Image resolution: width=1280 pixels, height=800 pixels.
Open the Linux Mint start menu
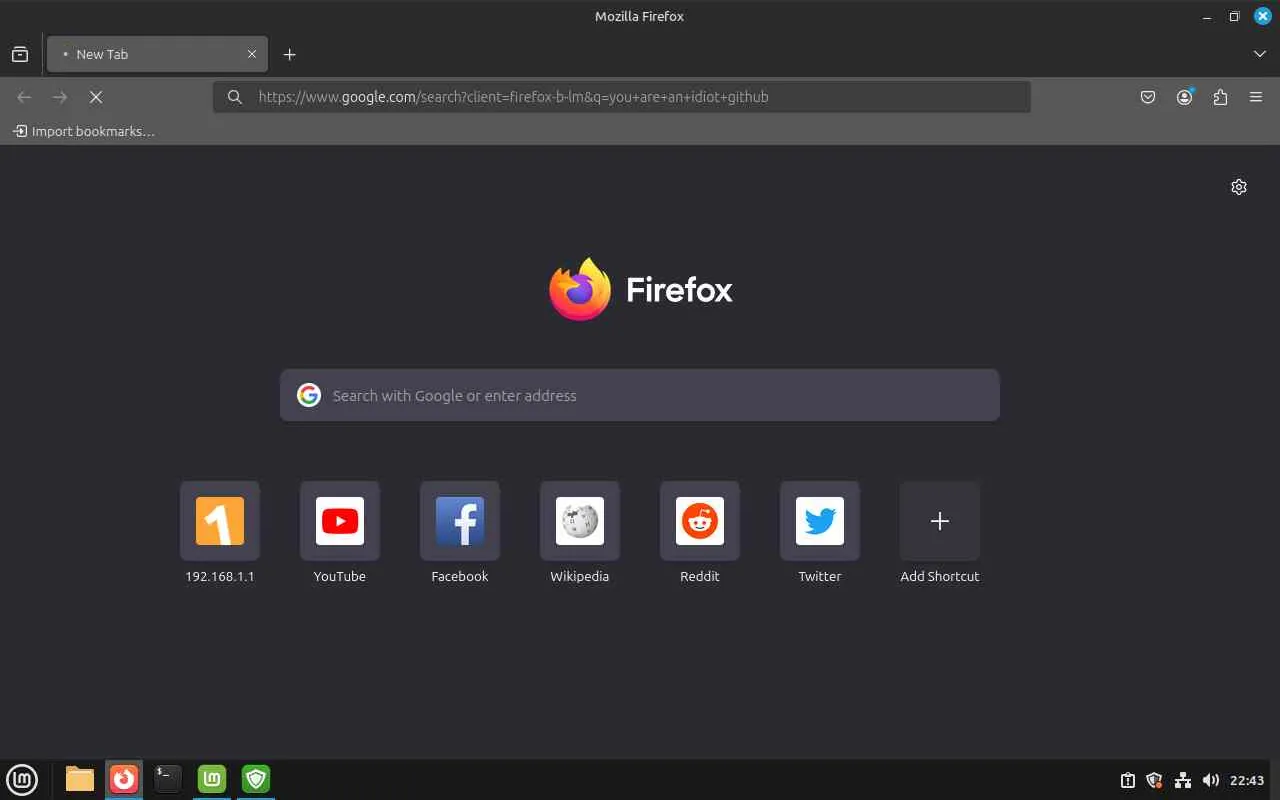click(x=22, y=779)
